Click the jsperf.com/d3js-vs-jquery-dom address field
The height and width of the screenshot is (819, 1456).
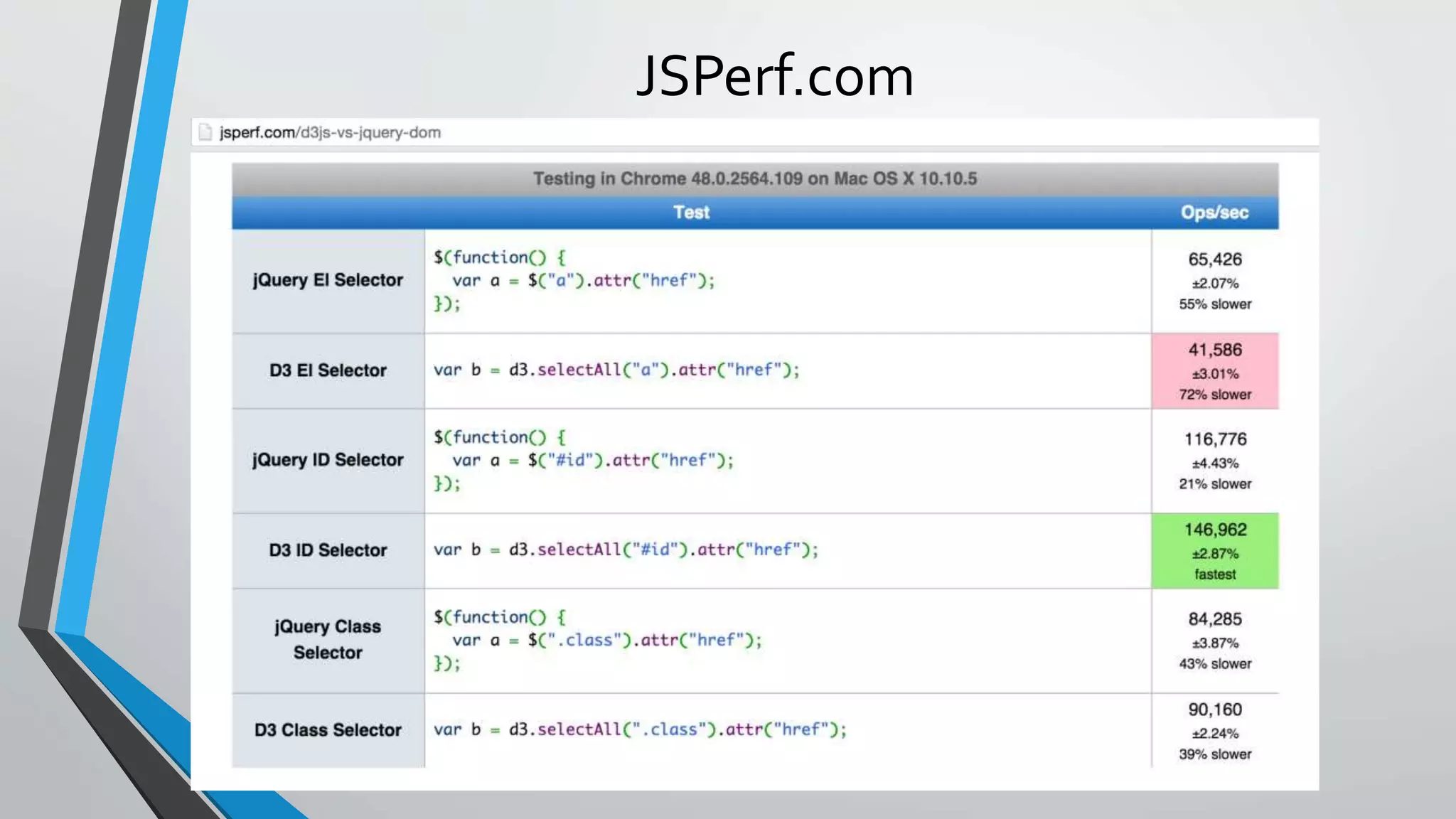point(755,132)
